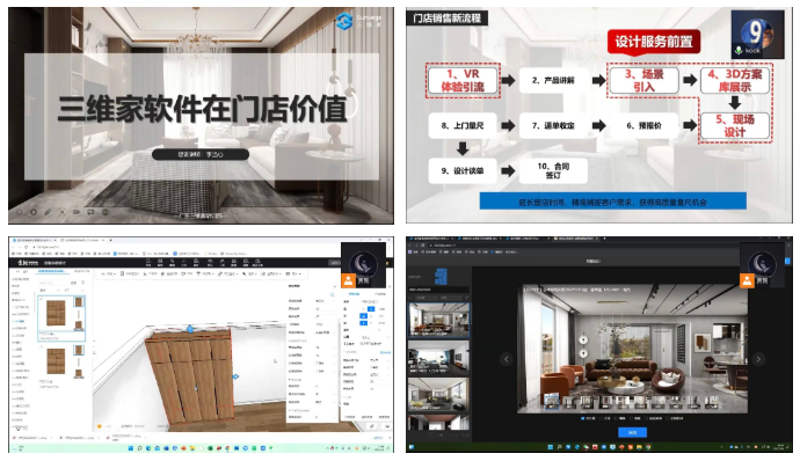The image size is (800, 461).
Task: Open the participant video tile with number 9
Action: (x=758, y=35)
